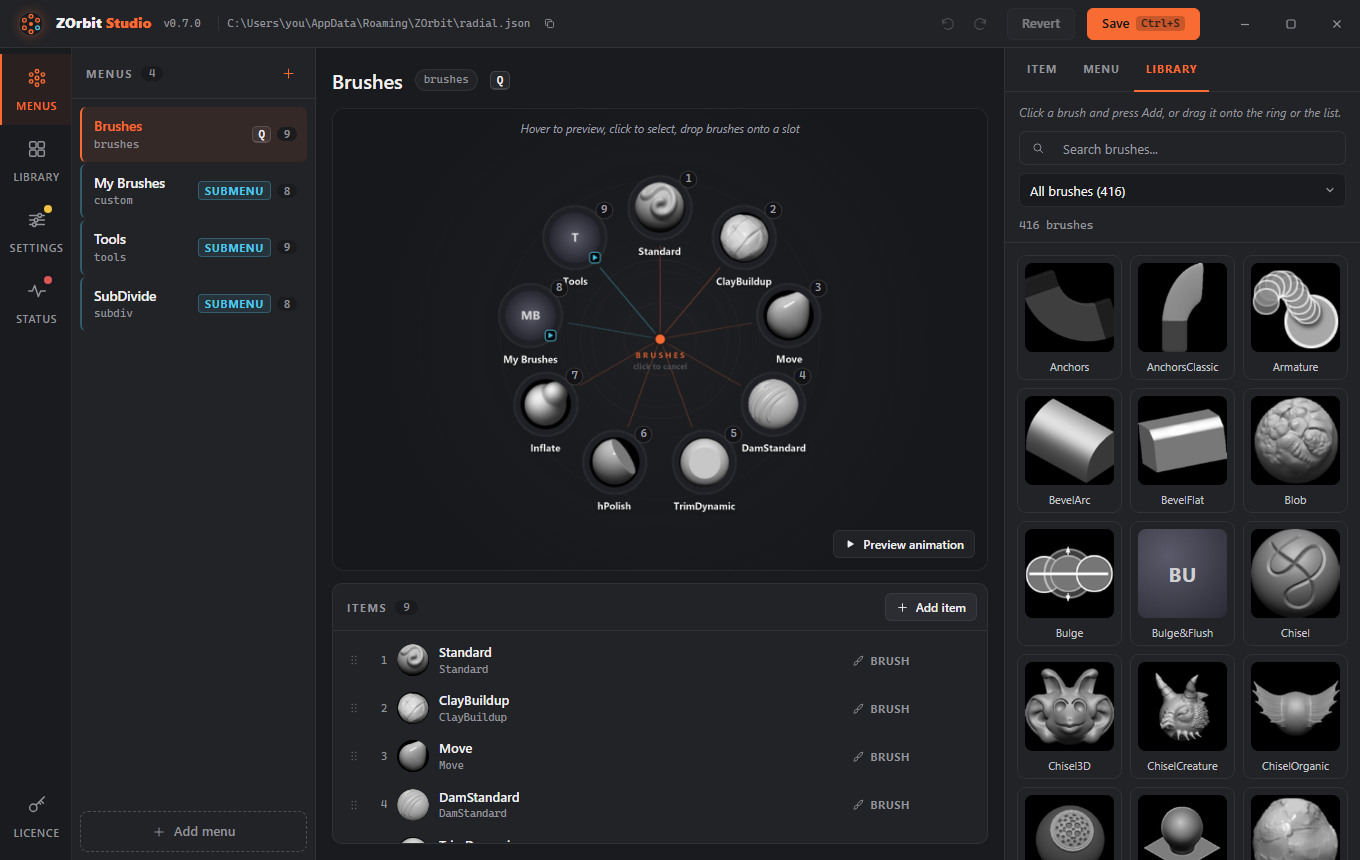Open the All brushes category dropdown
Image resolution: width=1360 pixels, height=860 pixels.
[1182, 191]
